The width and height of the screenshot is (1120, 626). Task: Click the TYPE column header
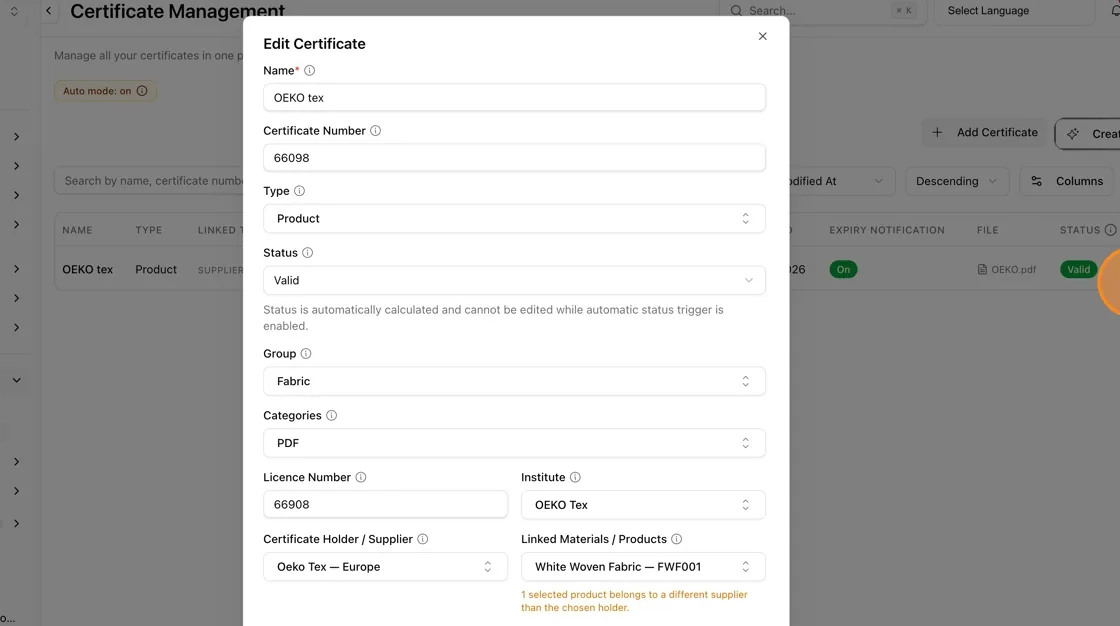149,230
